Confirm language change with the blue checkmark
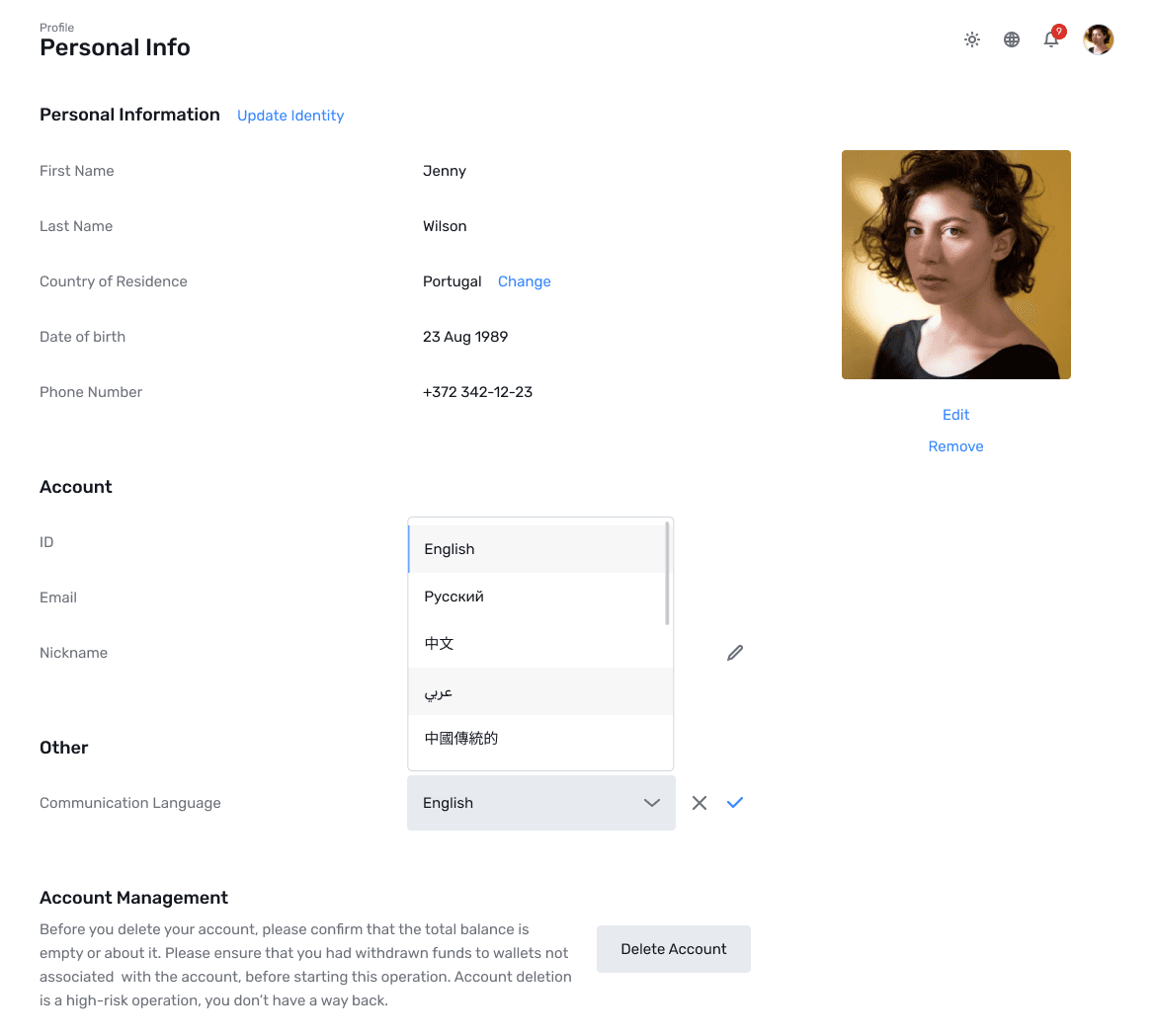 [x=734, y=803]
